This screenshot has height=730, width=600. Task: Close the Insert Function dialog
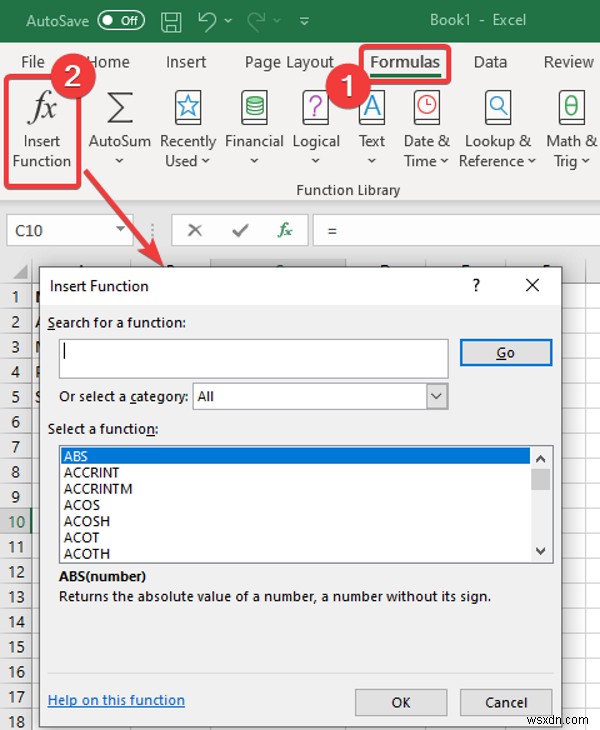[532, 285]
